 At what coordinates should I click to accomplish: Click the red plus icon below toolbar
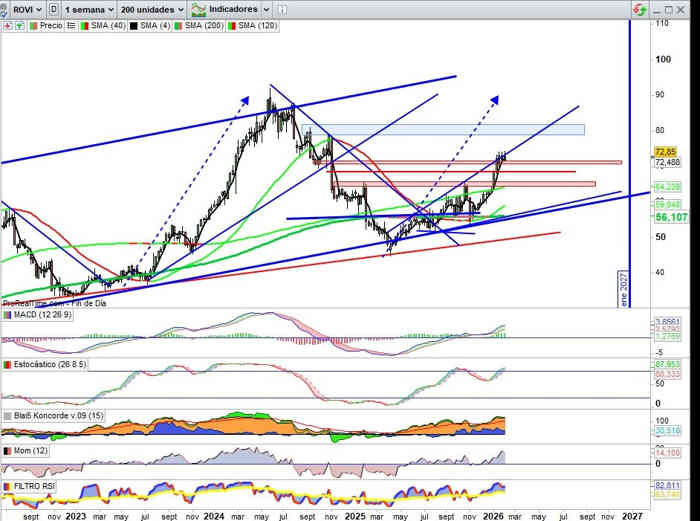[6, 25]
